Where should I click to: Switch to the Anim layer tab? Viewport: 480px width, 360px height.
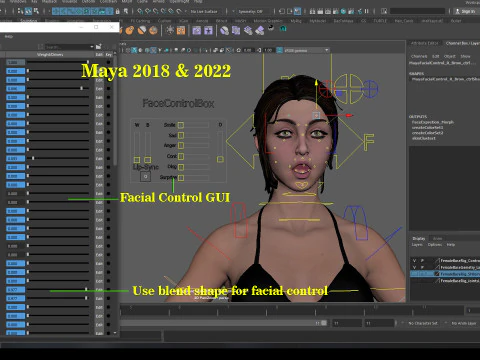coord(437,238)
